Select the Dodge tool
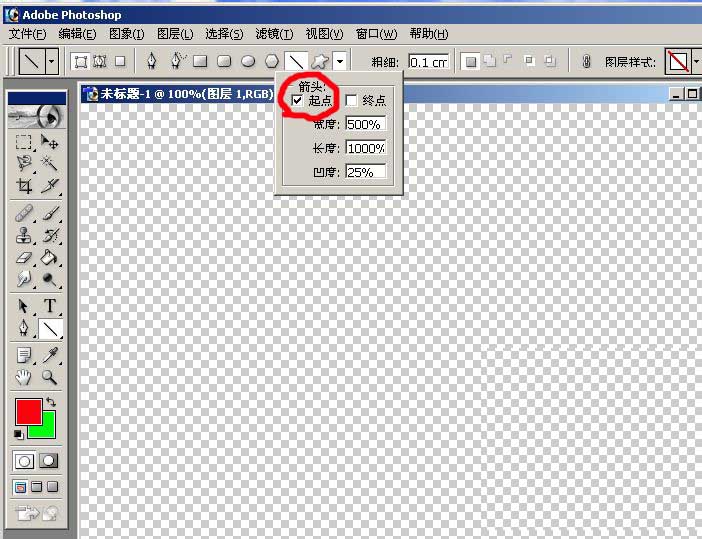The image size is (702, 539). [x=49, y=279]
